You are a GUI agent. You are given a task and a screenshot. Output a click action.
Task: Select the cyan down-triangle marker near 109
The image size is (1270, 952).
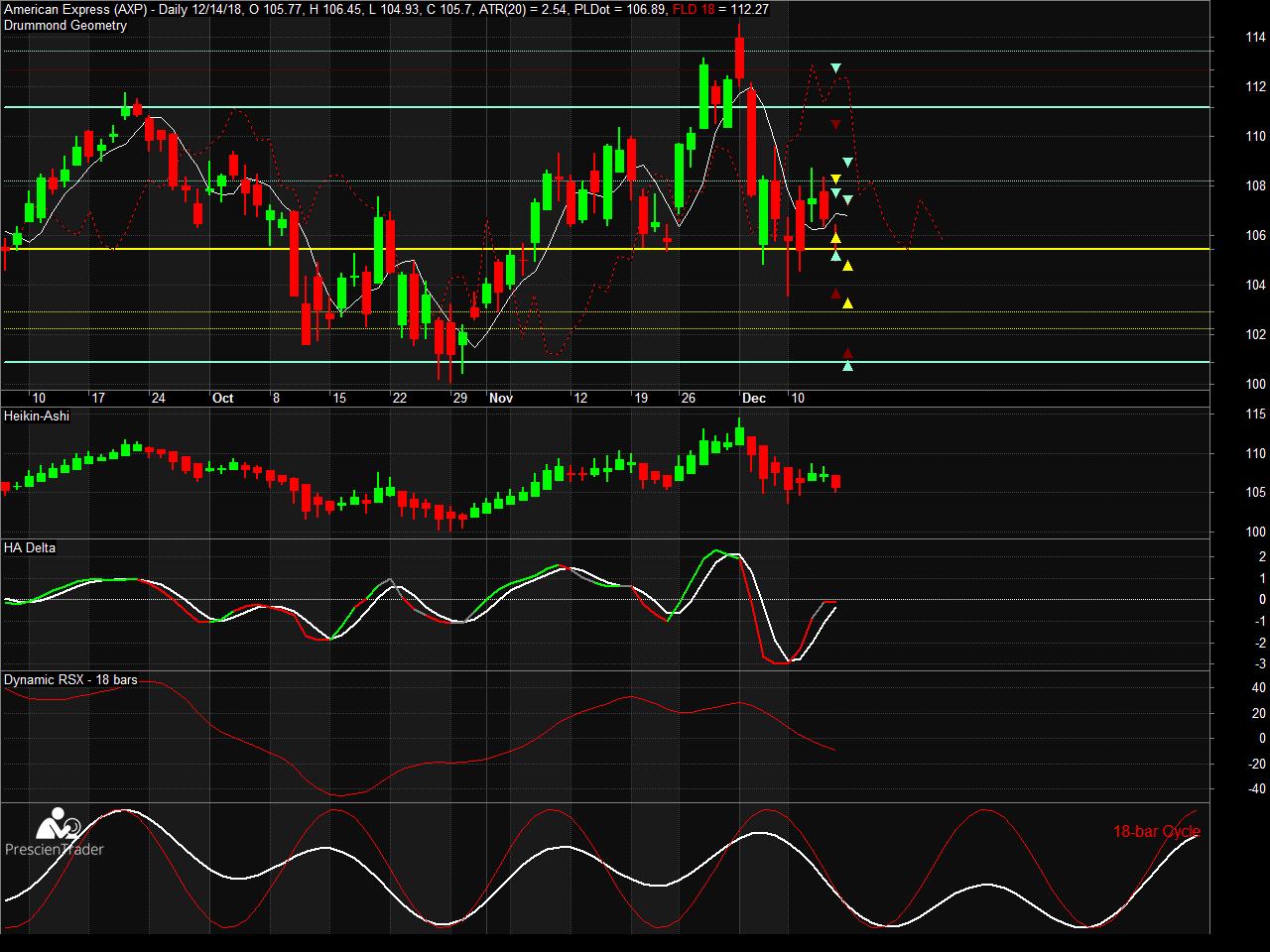click(847, 162)
